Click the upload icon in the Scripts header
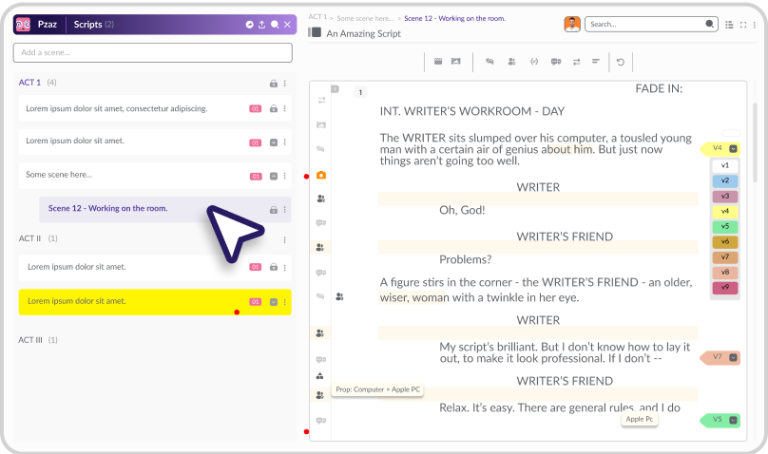Viewport: 768px width, 454px height. click(262, 24)
